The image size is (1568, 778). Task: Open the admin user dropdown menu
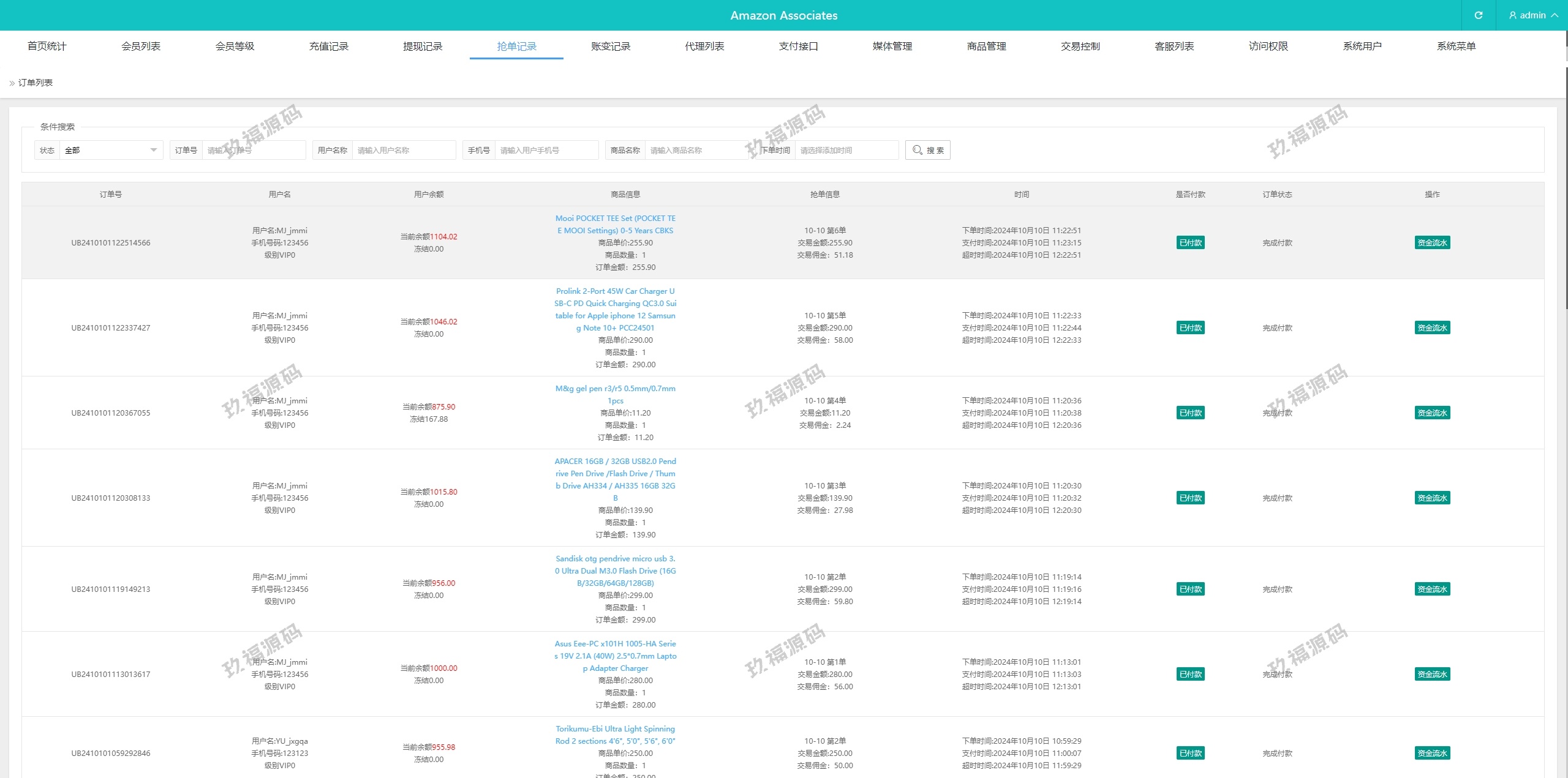tap(1532, 15)
